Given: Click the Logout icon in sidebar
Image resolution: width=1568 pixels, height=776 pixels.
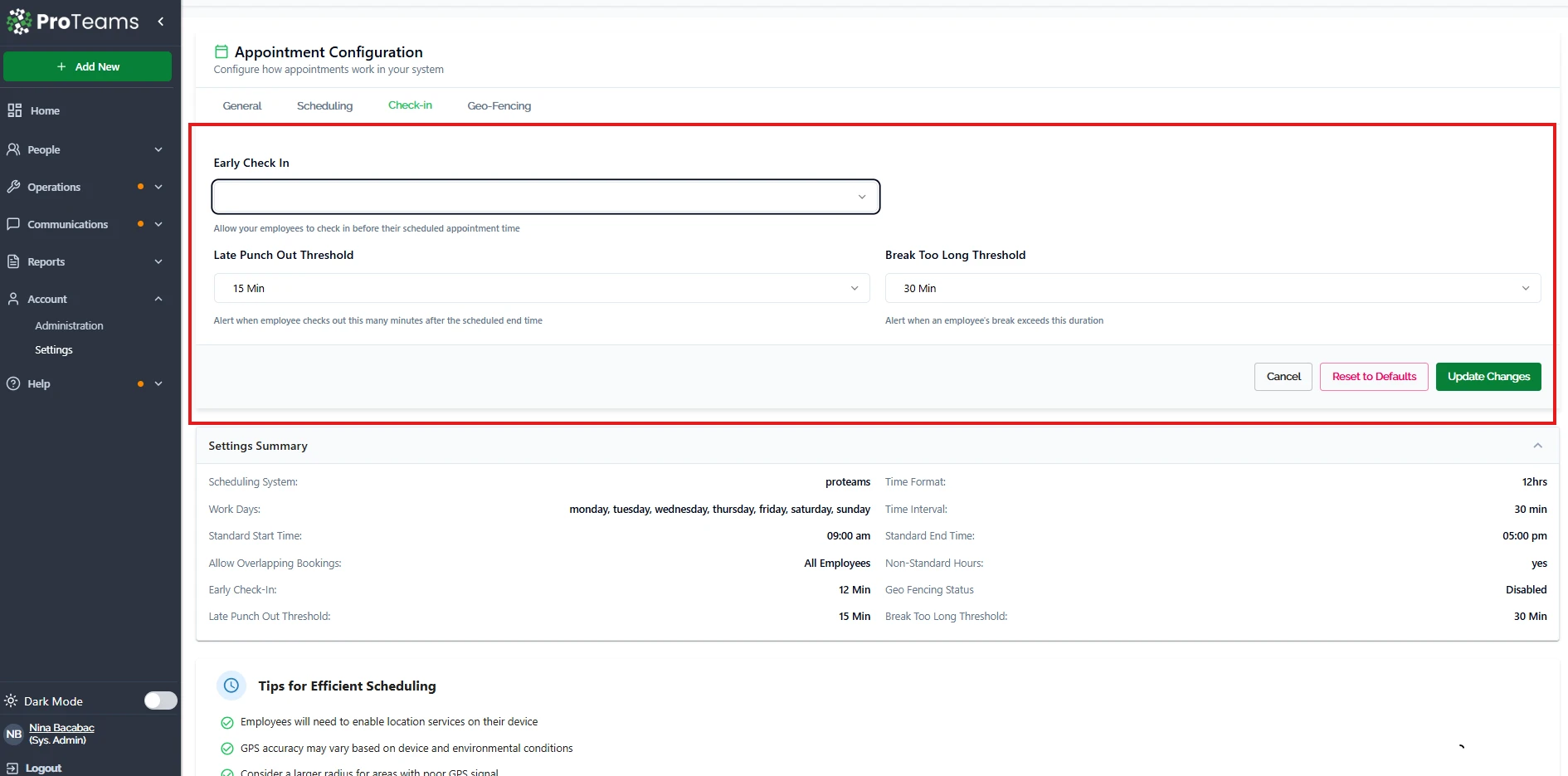Looking at the screenshot, I should [12, 768].
